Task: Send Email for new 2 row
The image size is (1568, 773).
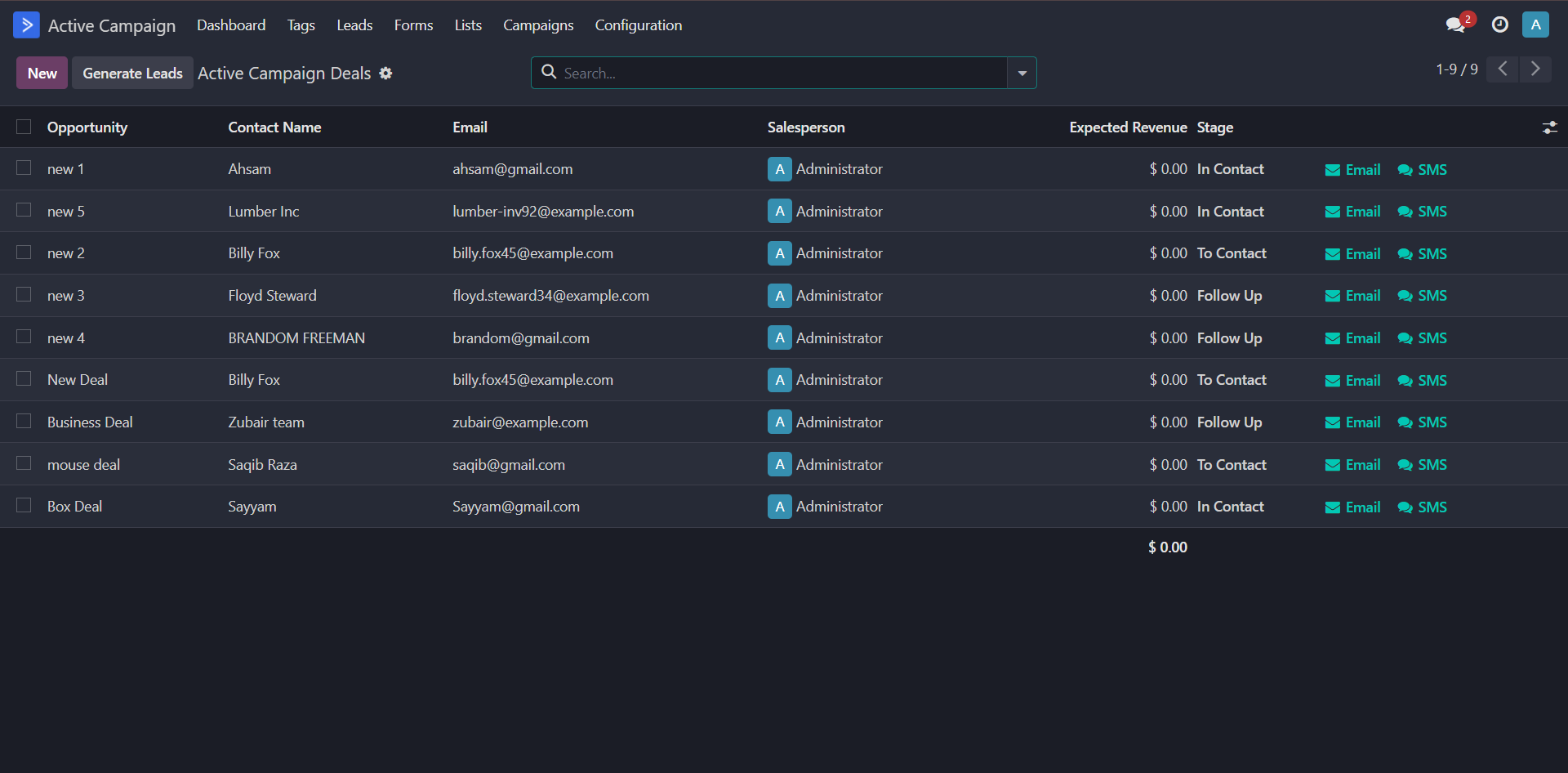Action: pos(1352,254)
